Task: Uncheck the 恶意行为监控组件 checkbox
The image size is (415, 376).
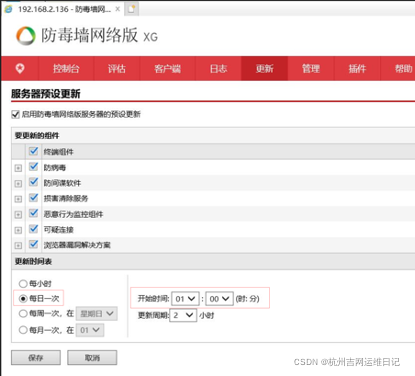Action: (33, 213)
